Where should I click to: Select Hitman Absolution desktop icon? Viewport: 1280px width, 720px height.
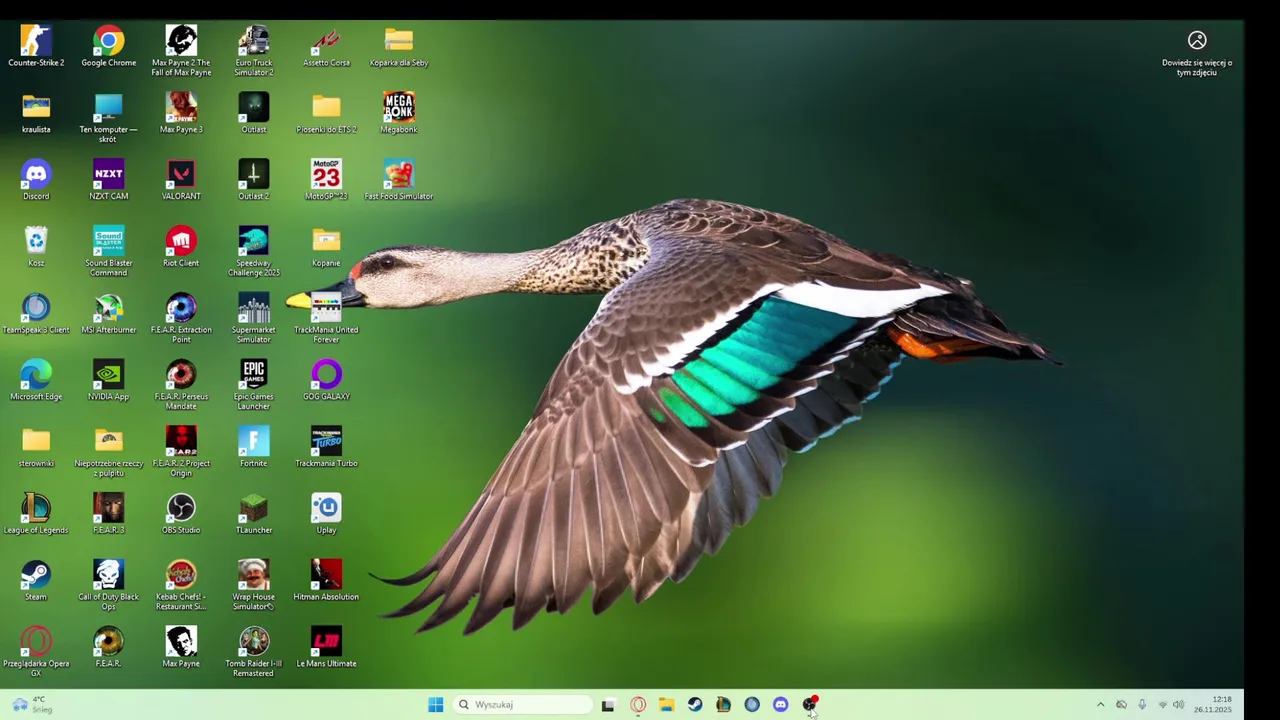pos(326,582)
